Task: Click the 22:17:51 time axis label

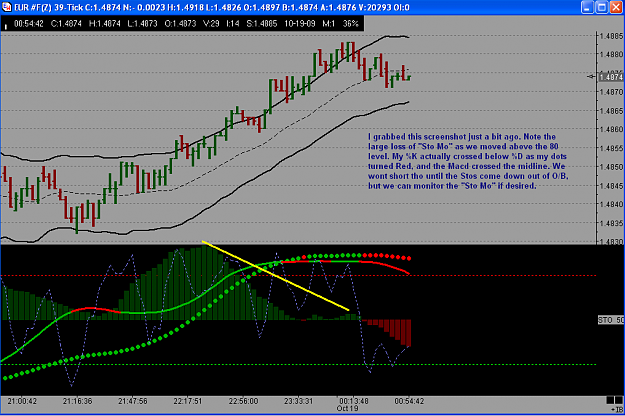Action: (188, 401)
